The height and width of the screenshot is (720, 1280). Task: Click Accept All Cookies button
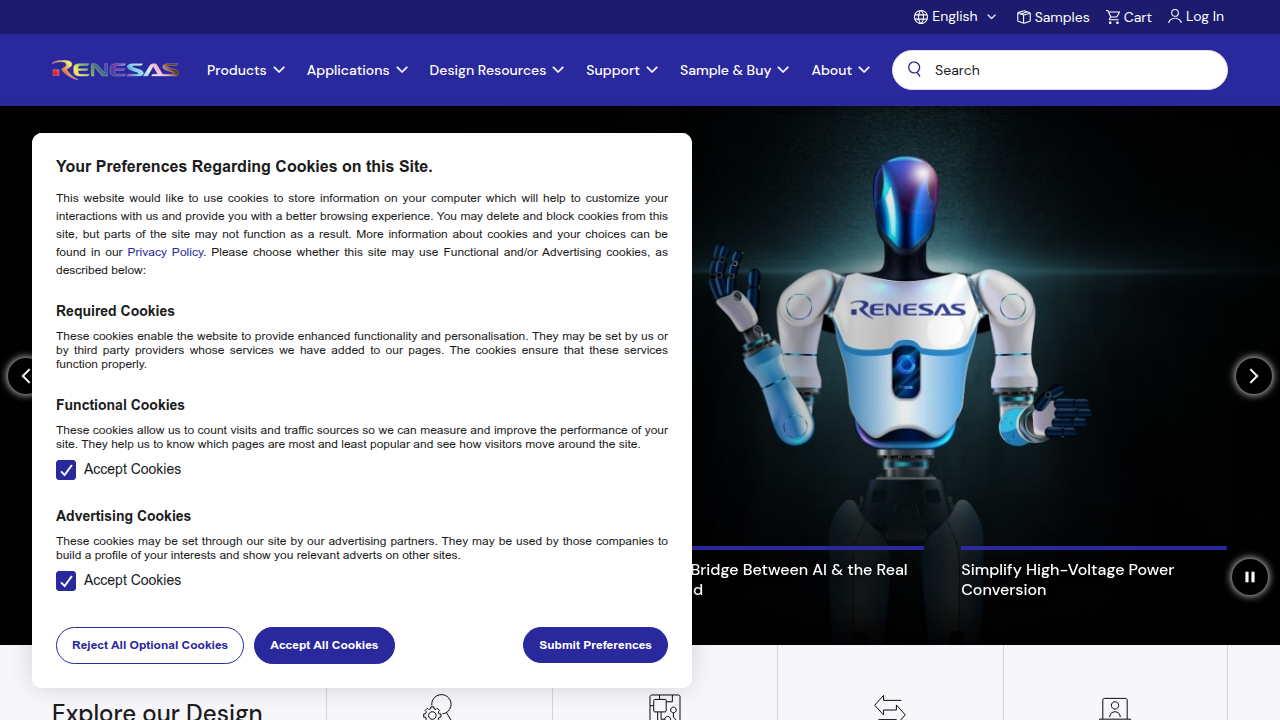pyautogui.click(x=324, y=645)
